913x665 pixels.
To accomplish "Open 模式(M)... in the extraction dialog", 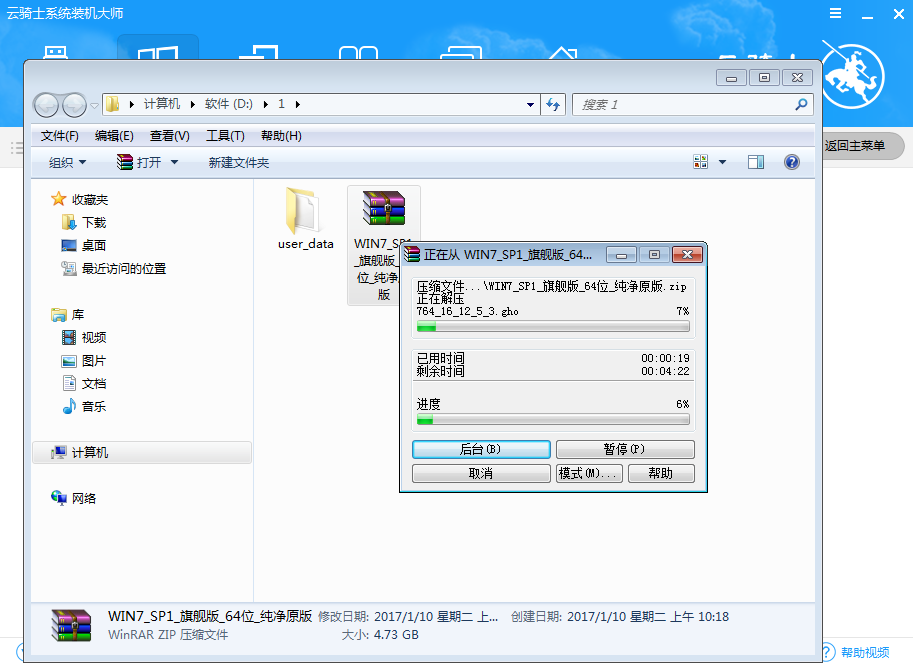I will click(589, 473).
